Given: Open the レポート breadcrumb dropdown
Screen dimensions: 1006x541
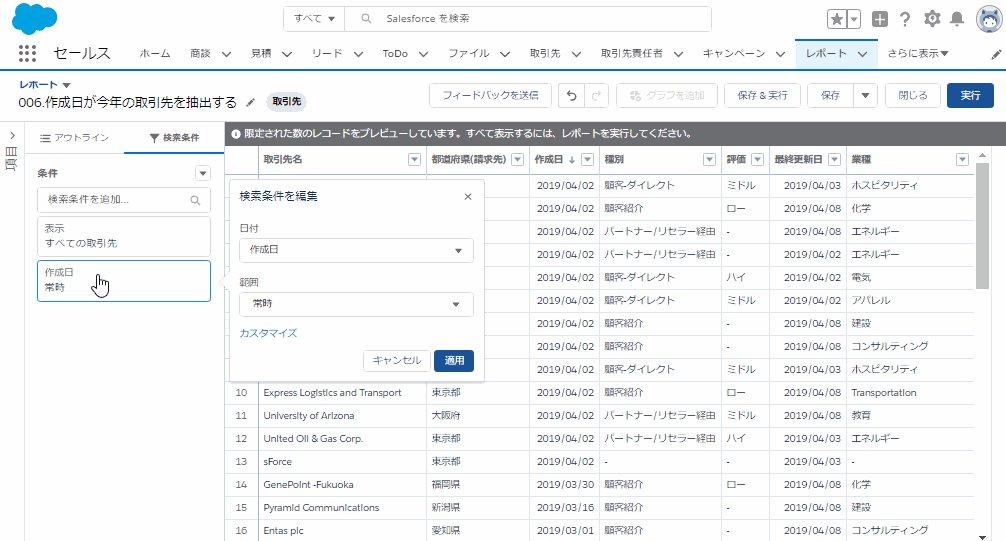Looking at the screenshot, I should [x=66, y=85].
